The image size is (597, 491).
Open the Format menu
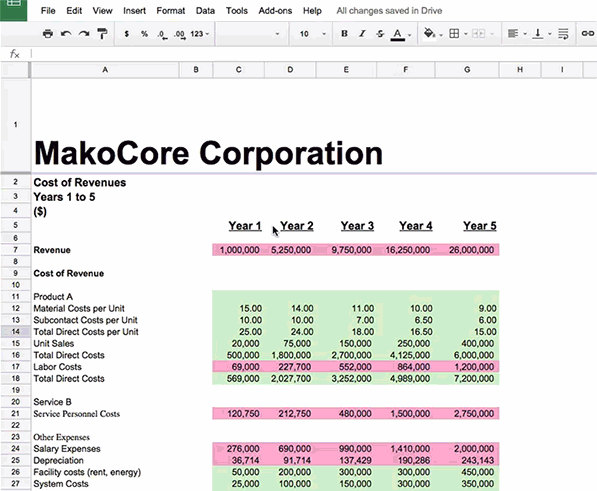[x=171, y=11]
